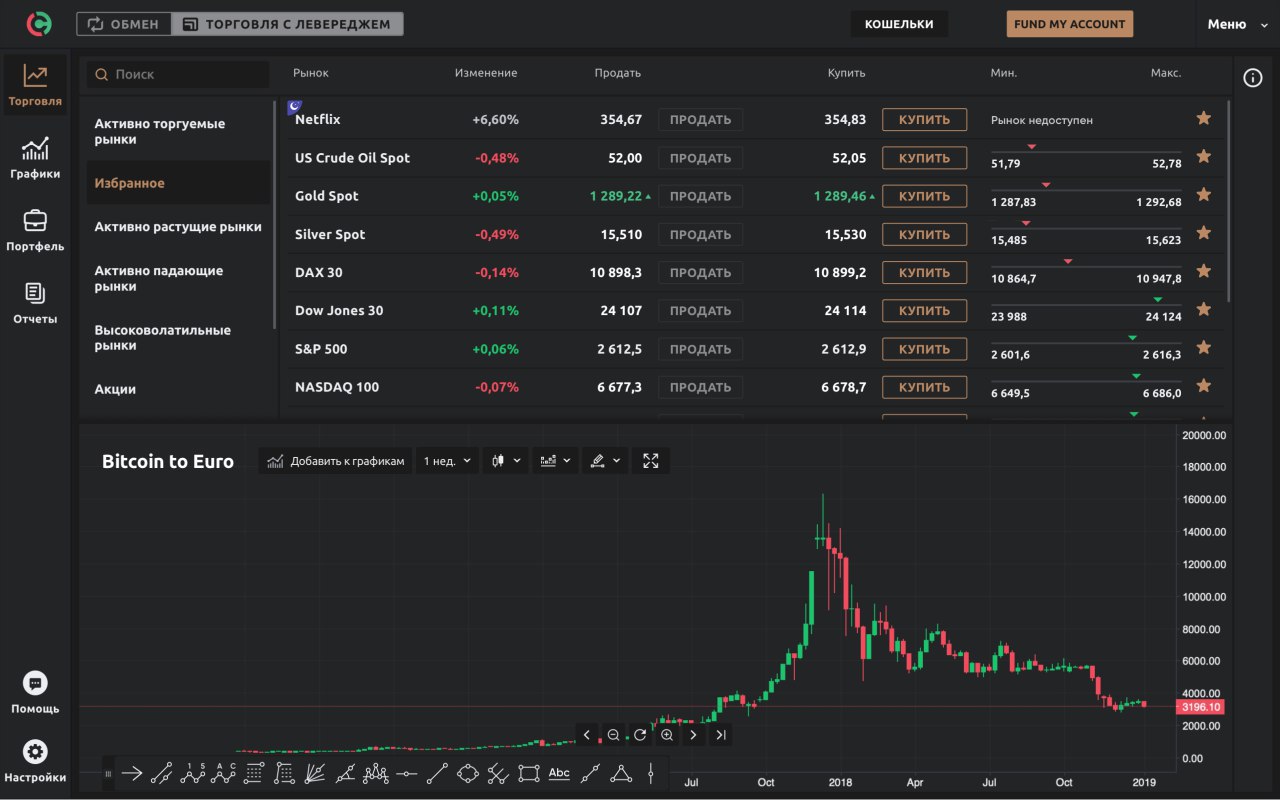Select the Избранное category
The height and width of the screenshot is (800, 1280).
coord(176,183)
